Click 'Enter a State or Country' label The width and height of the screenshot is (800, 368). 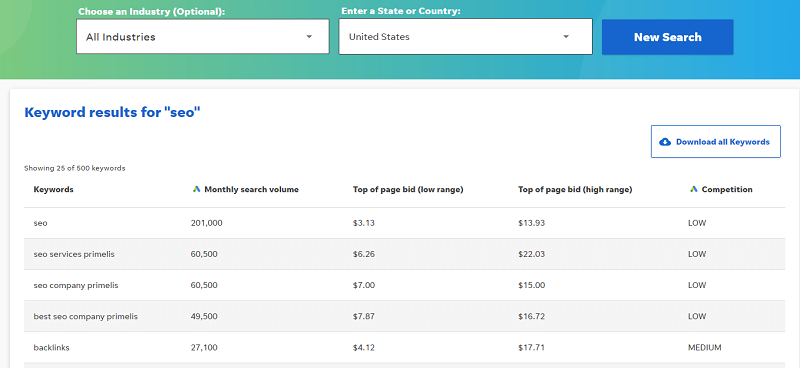(x=401, y=11)
